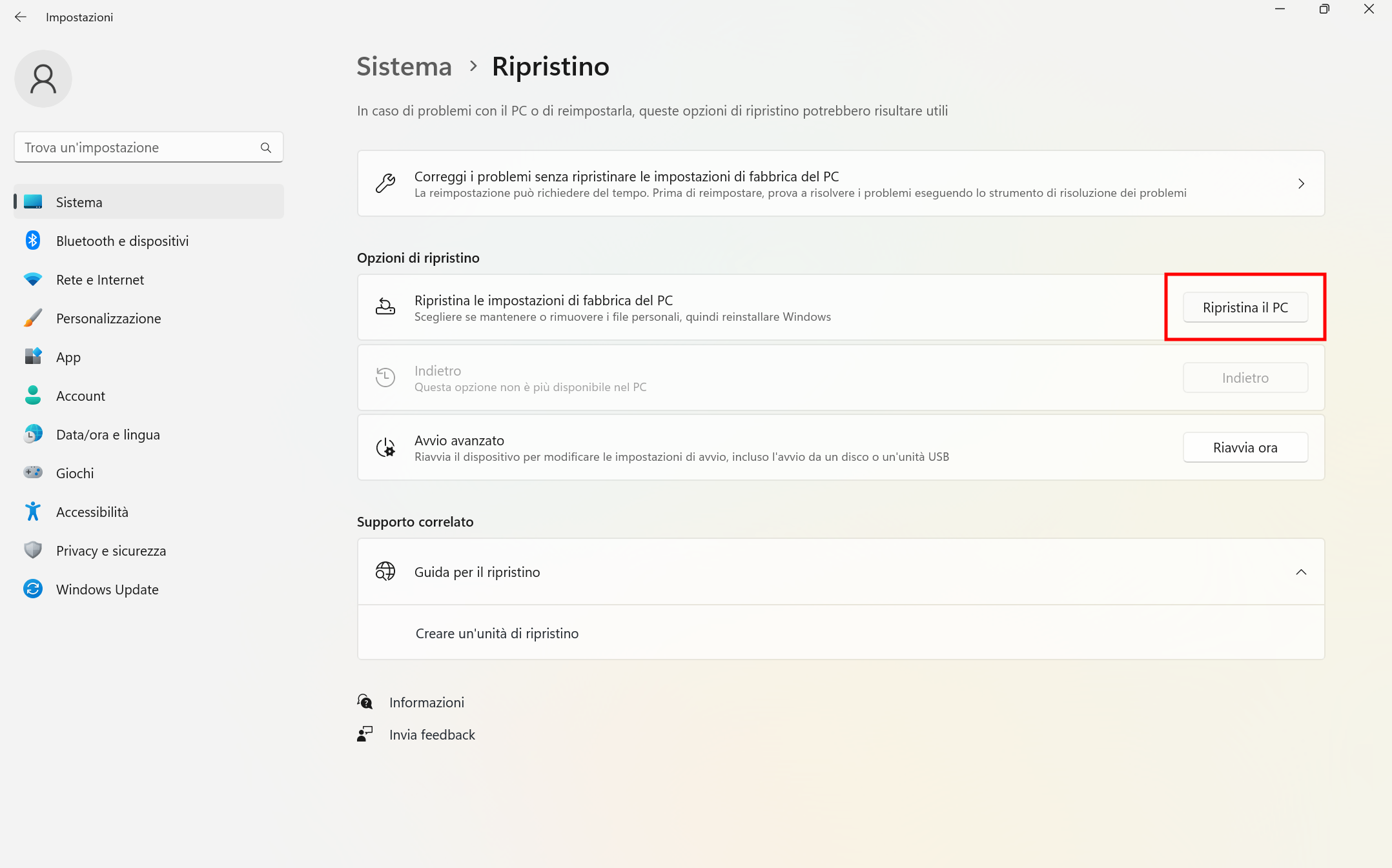Screen dimensions: 1392x868
Task: Open Rete e Internet section
Action: click(x=100, y=279)
